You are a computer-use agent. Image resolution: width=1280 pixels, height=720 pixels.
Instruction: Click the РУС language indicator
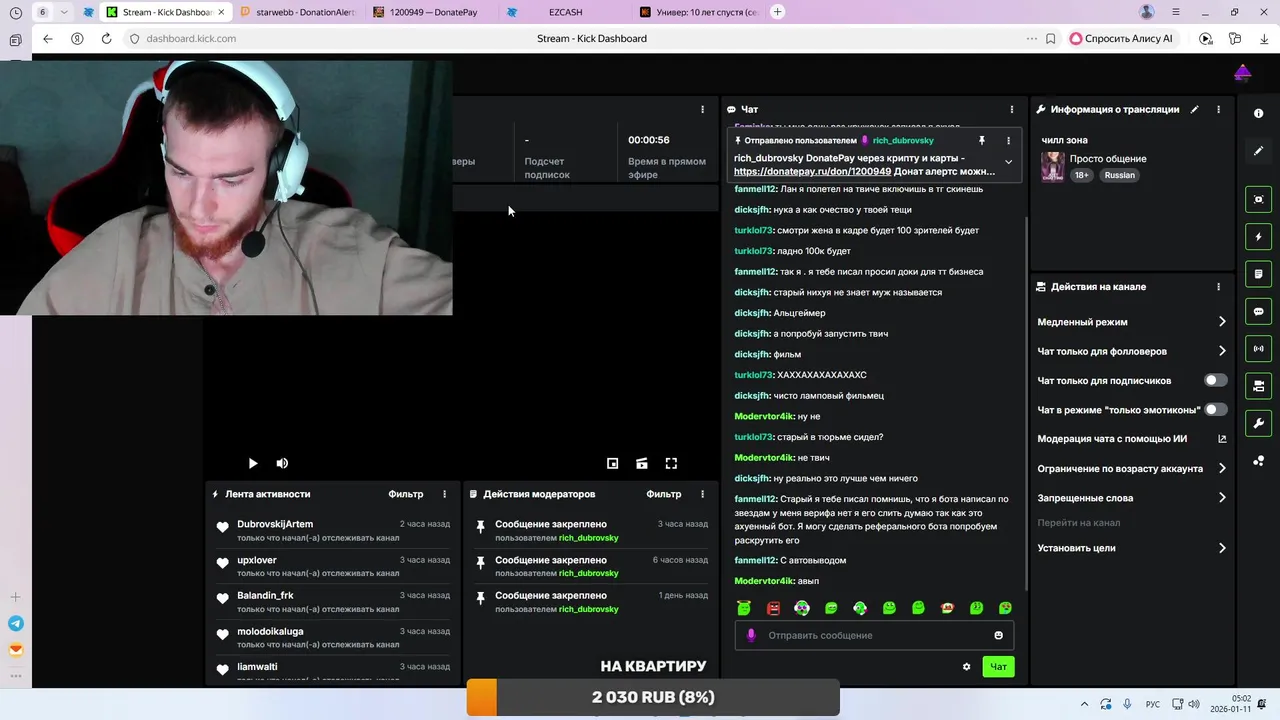point(1153,704)
